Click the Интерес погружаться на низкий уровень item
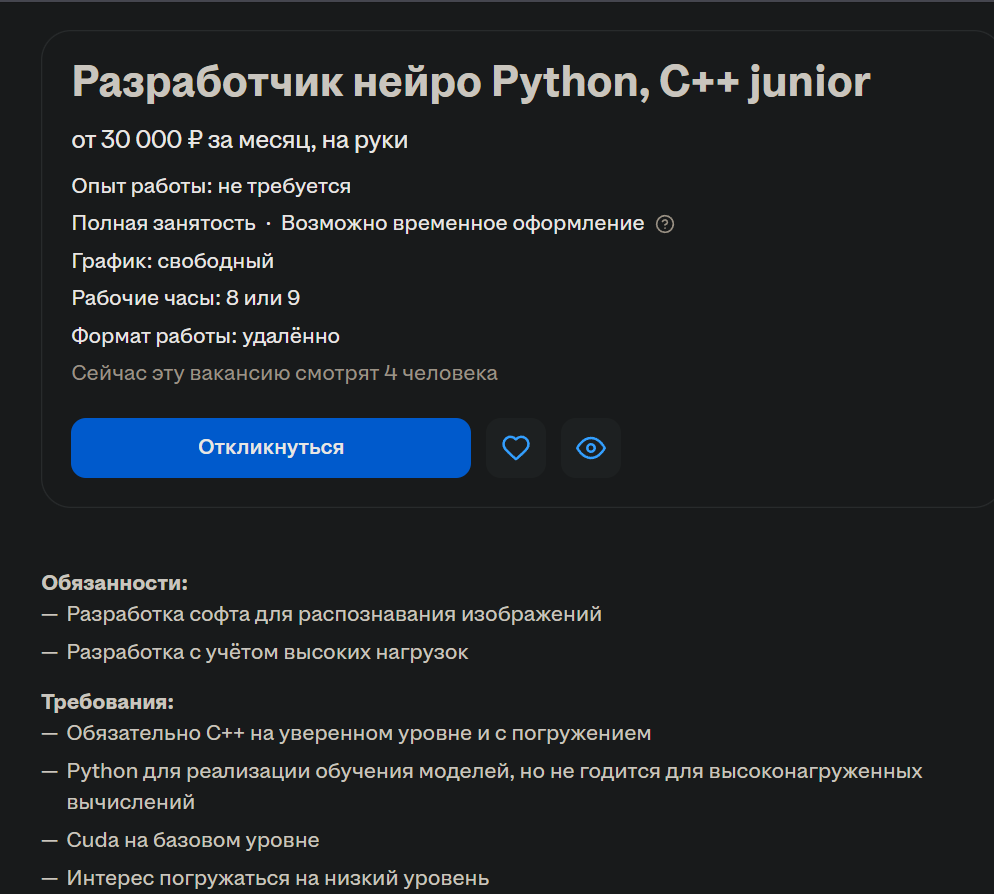 (278, 878)
